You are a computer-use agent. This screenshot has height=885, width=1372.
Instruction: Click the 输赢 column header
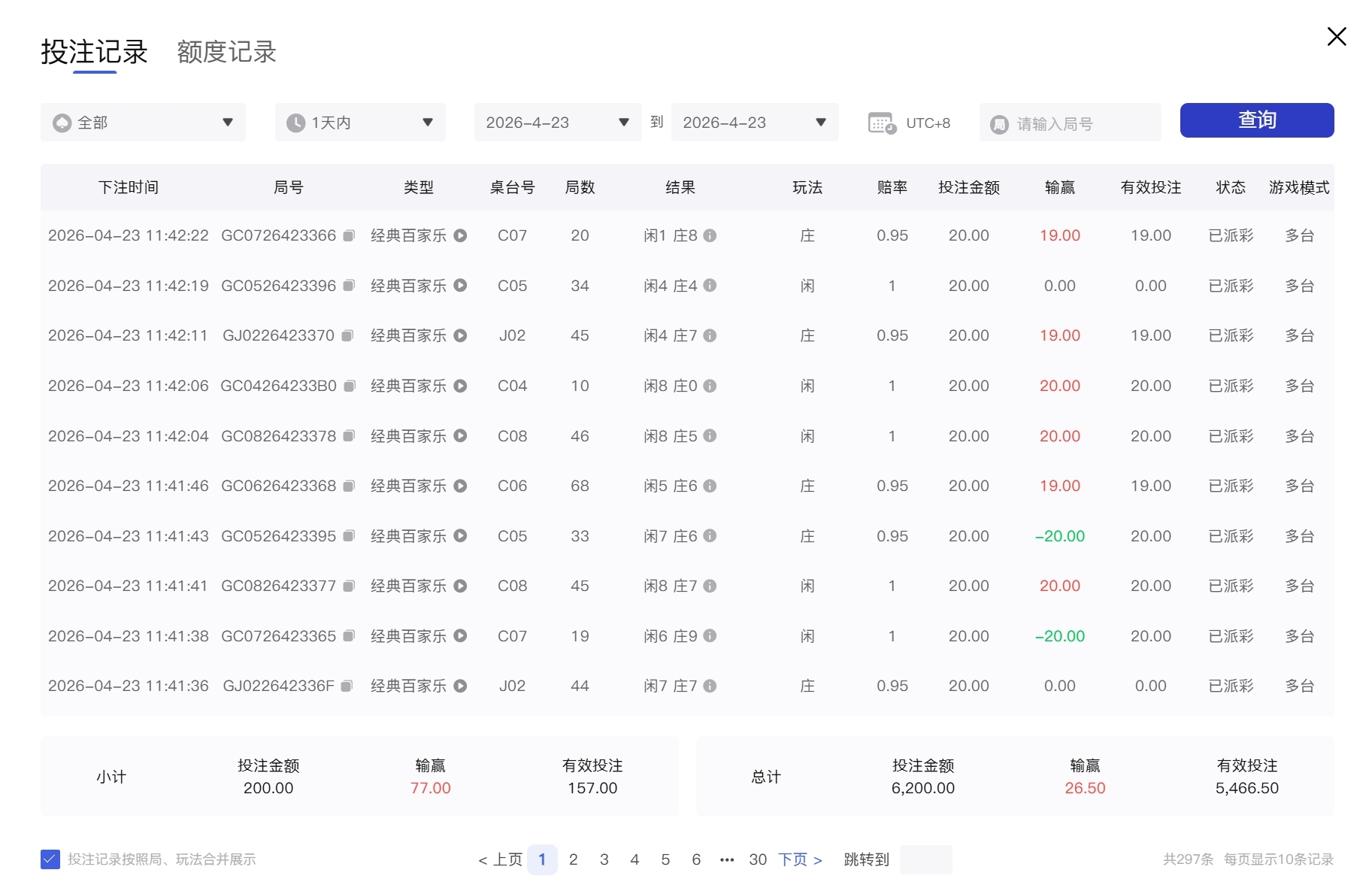click(1060, 187)
